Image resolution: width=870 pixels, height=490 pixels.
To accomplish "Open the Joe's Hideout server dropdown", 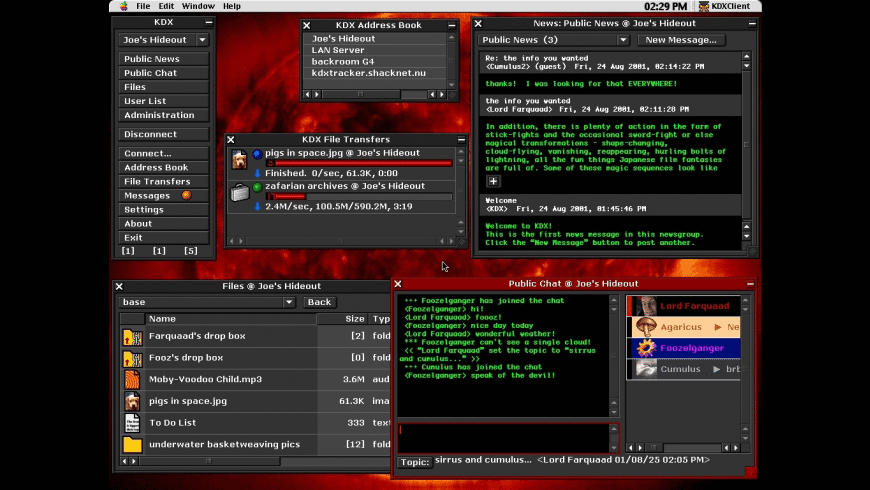I will 163,40.
